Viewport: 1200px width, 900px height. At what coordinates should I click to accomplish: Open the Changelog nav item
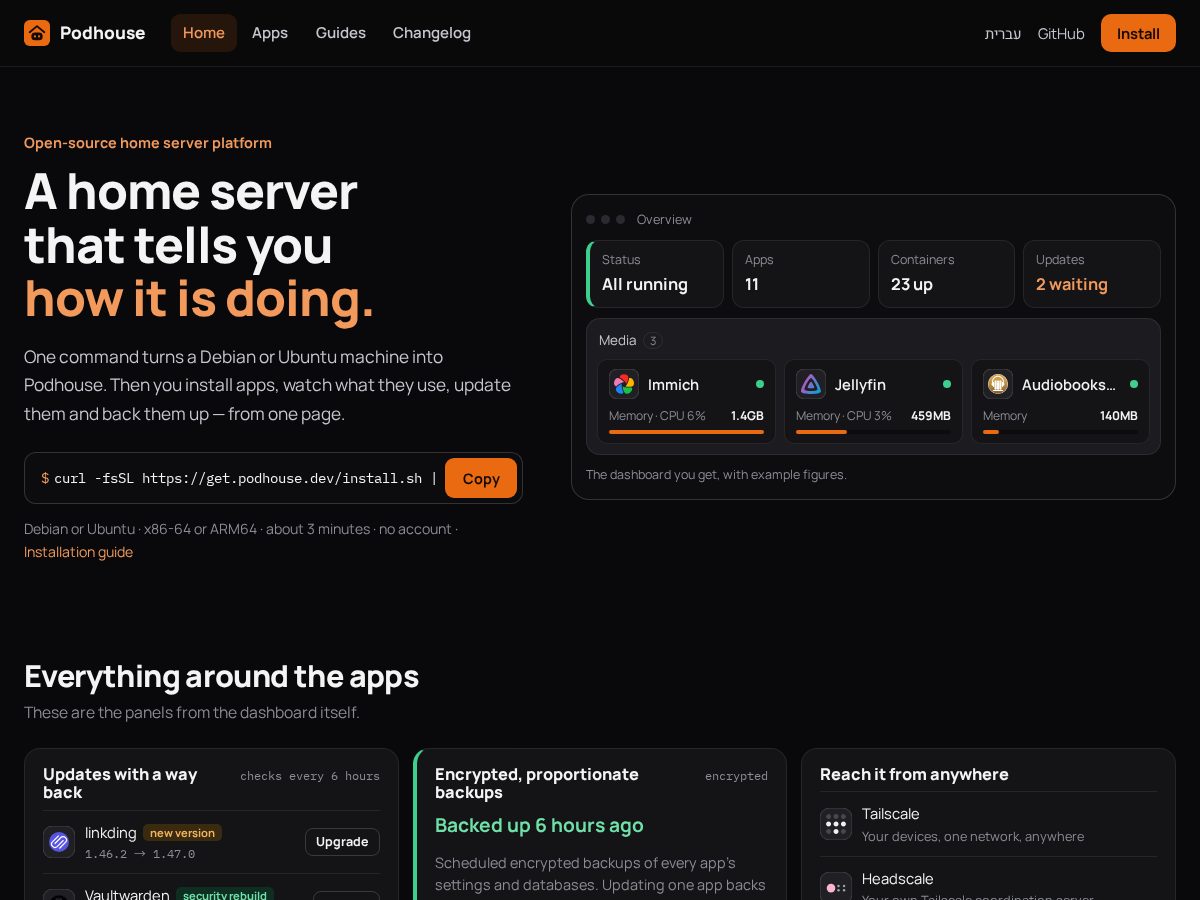432,33
